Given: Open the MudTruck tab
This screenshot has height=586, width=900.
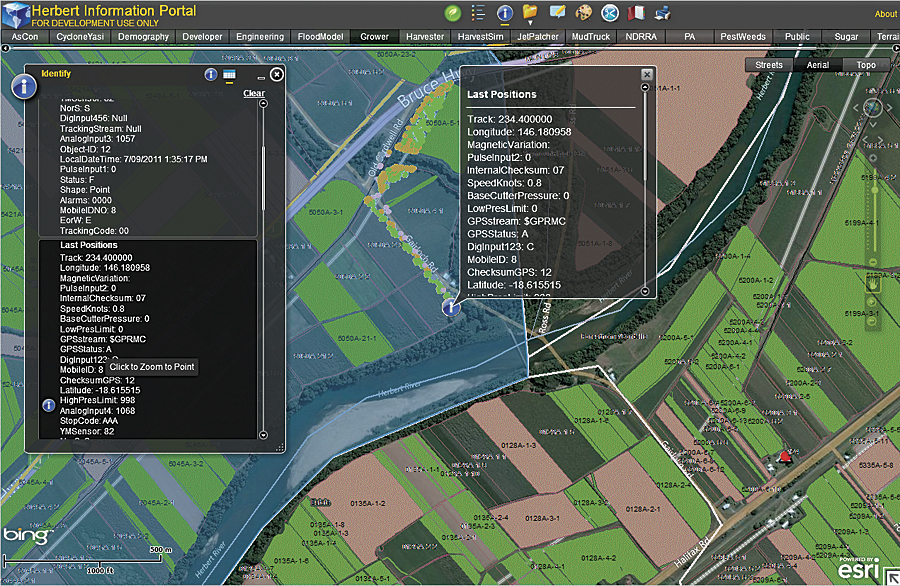Looking at the screenshot, I should click(x=591, y=37).
